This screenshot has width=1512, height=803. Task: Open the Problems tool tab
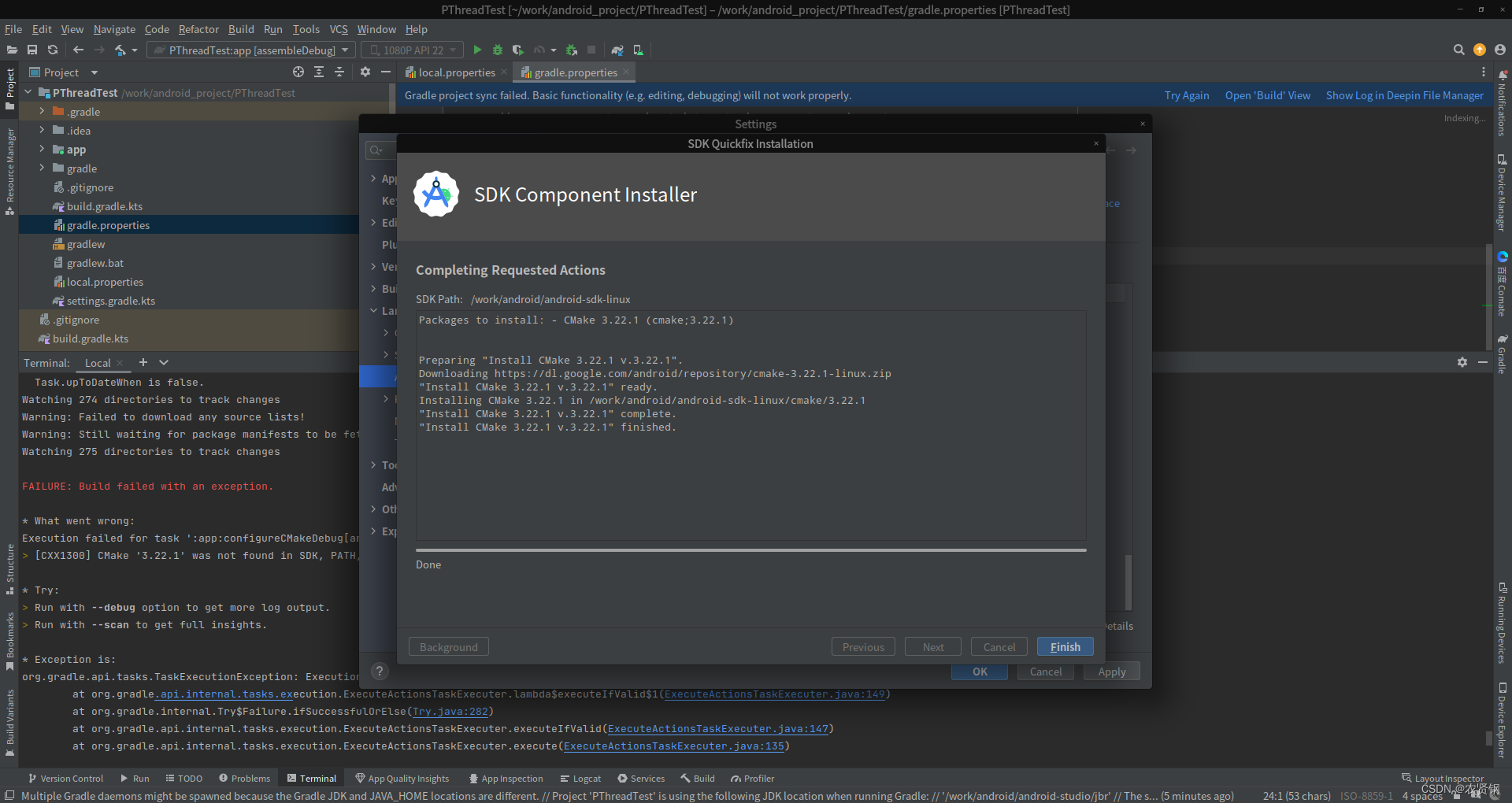point(244,778)
